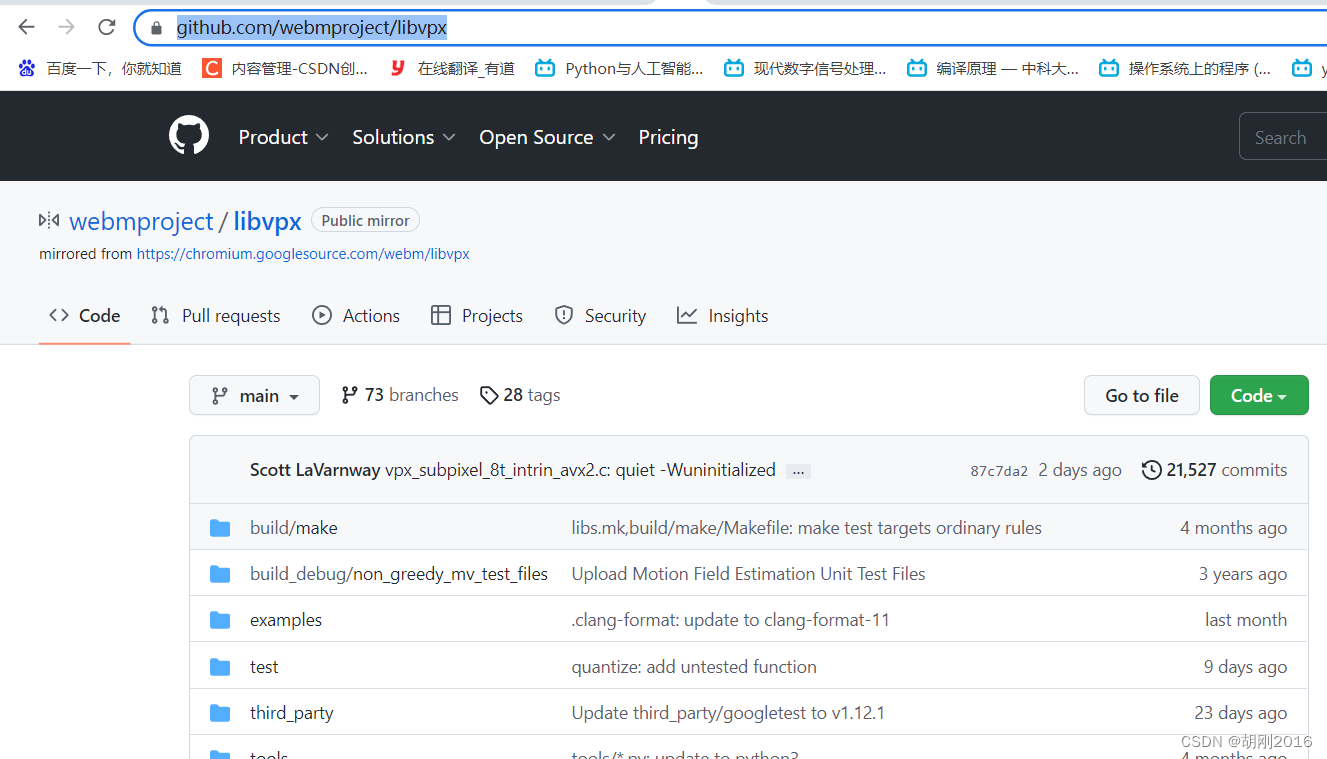Viewport: 1327px width, 759px height.
Task: Open the libvpx repository link
Action: [267, 221]
